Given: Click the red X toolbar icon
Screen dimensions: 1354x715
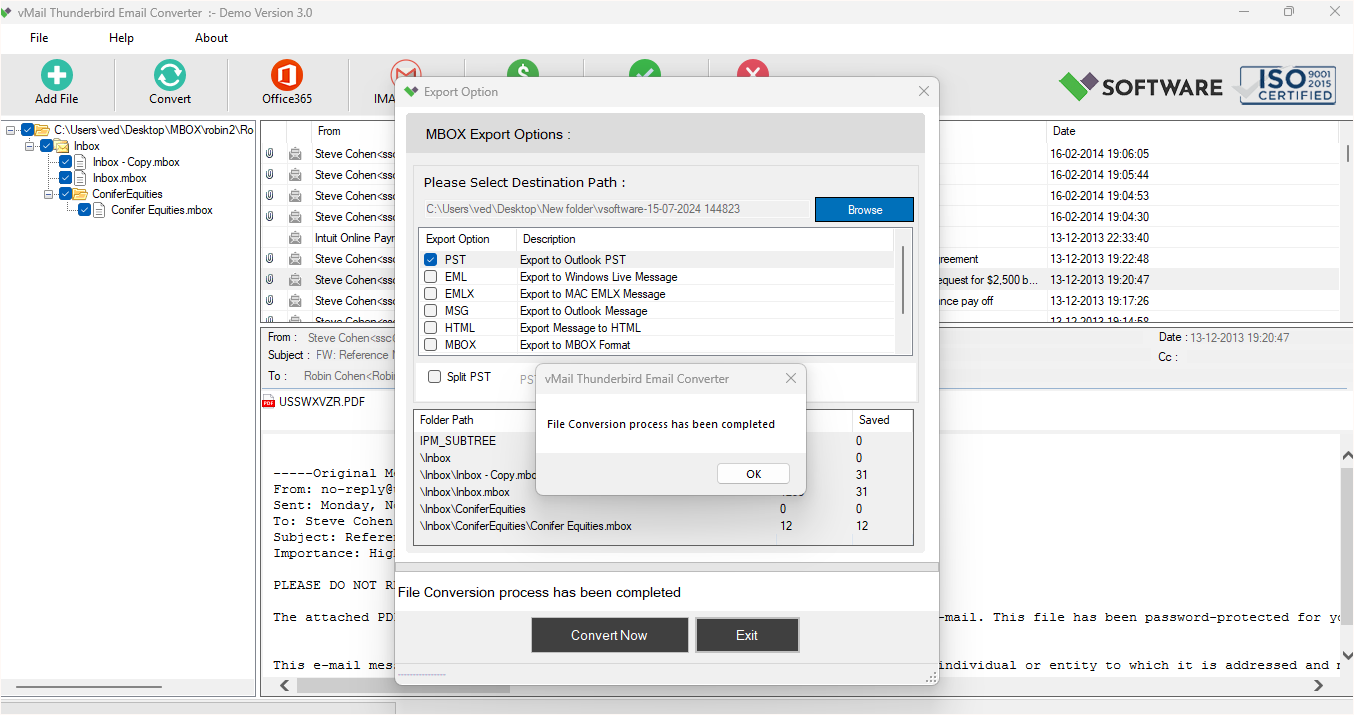Looking at the screenshot, I should click(753, 70).
